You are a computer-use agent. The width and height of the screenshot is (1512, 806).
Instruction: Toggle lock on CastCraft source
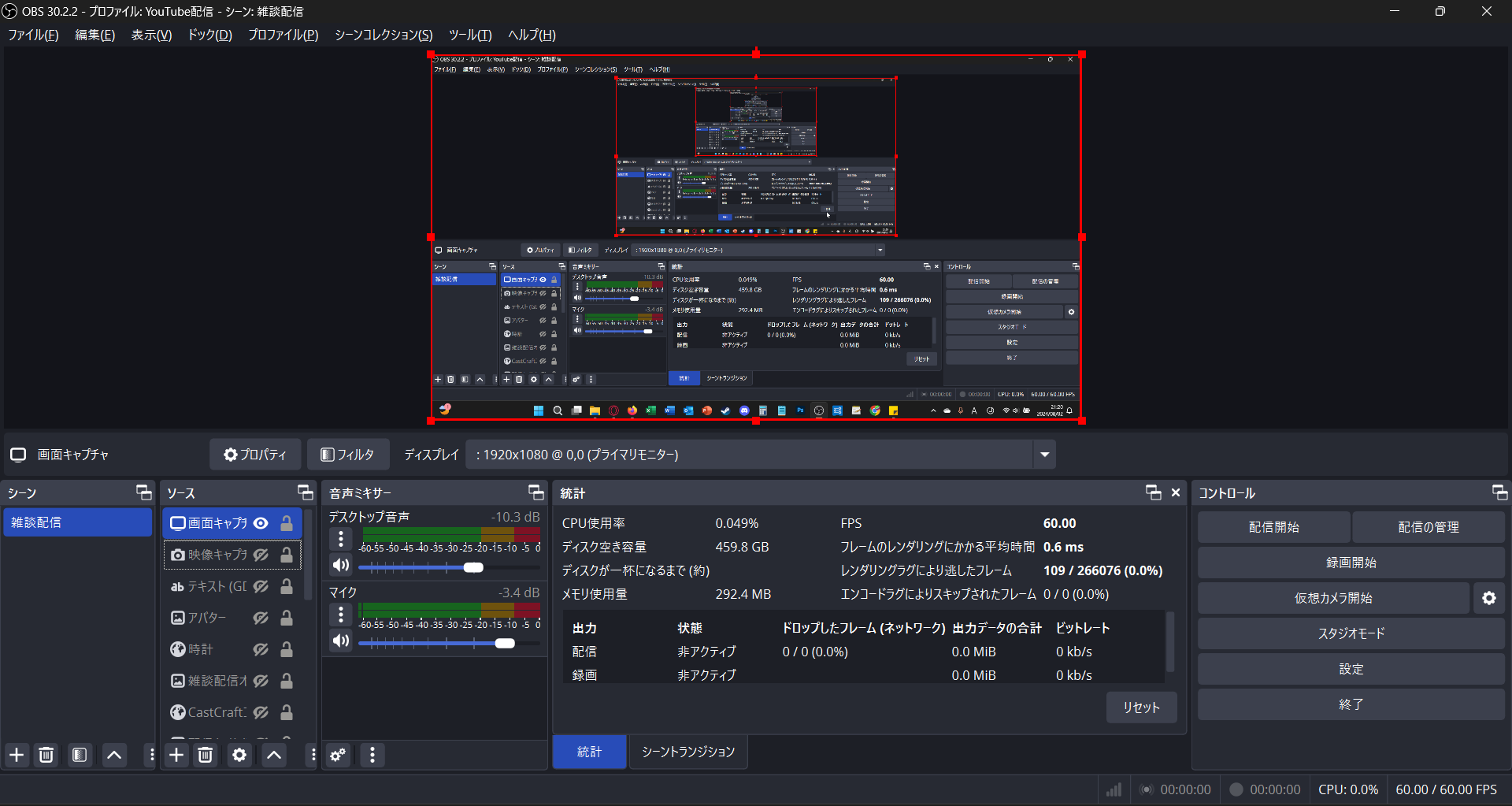287,712
